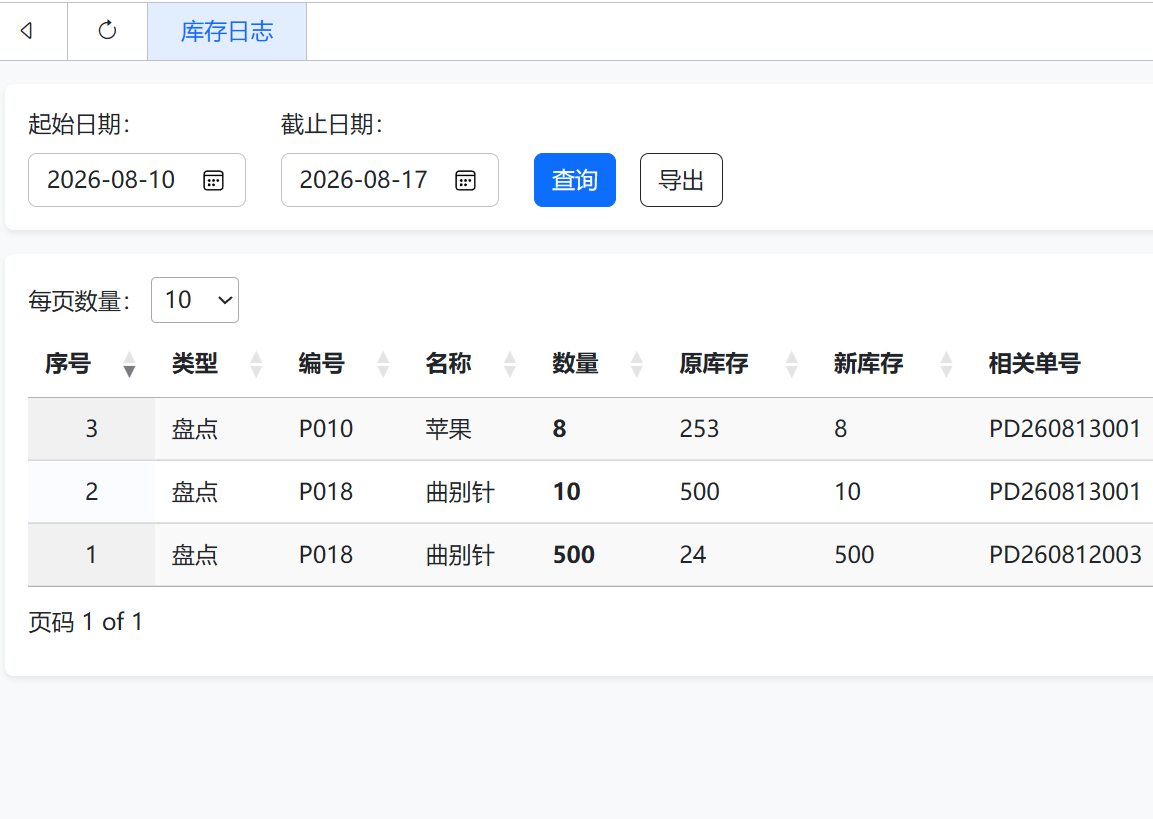Click P018 code in row 2
Screen dimensions: 1153x819
coord(326,492)
